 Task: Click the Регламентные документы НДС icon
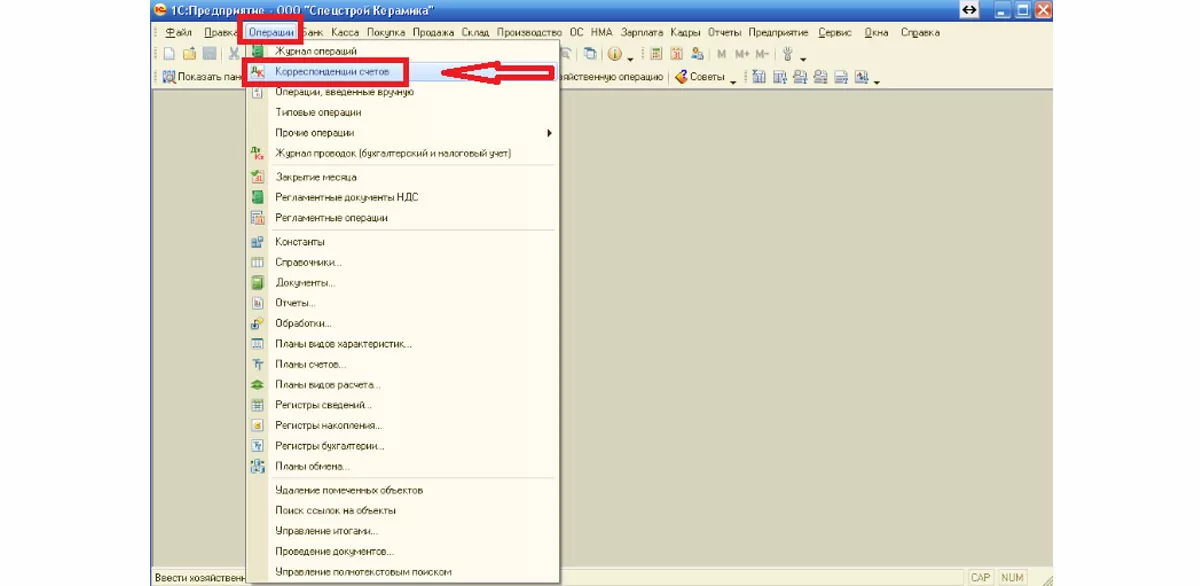tap(257, 197)
